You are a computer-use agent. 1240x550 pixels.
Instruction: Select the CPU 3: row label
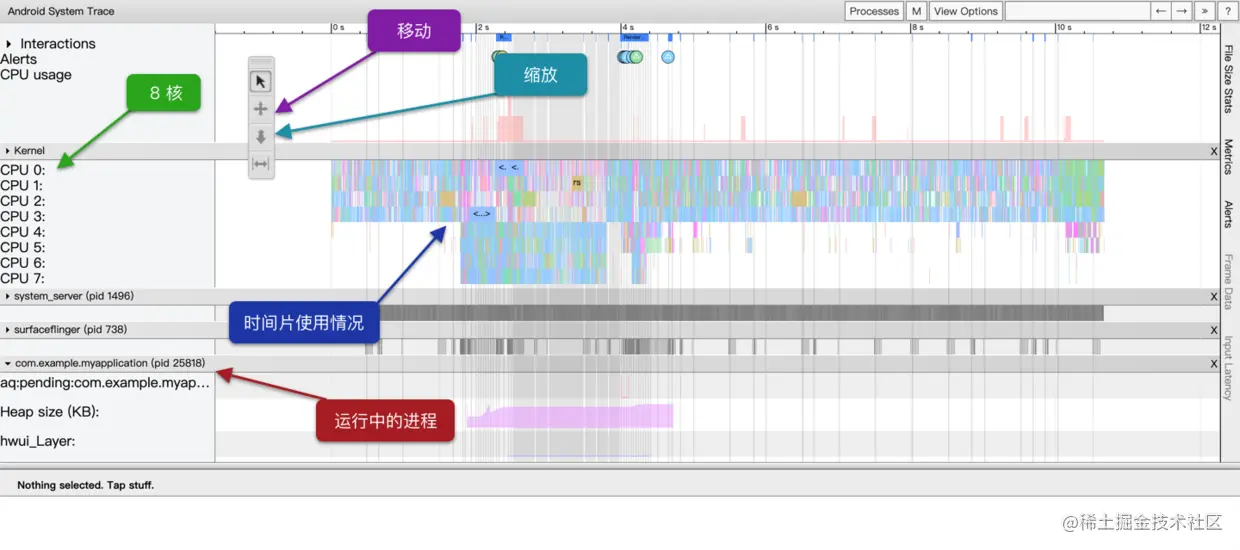[x=22, y=216]
